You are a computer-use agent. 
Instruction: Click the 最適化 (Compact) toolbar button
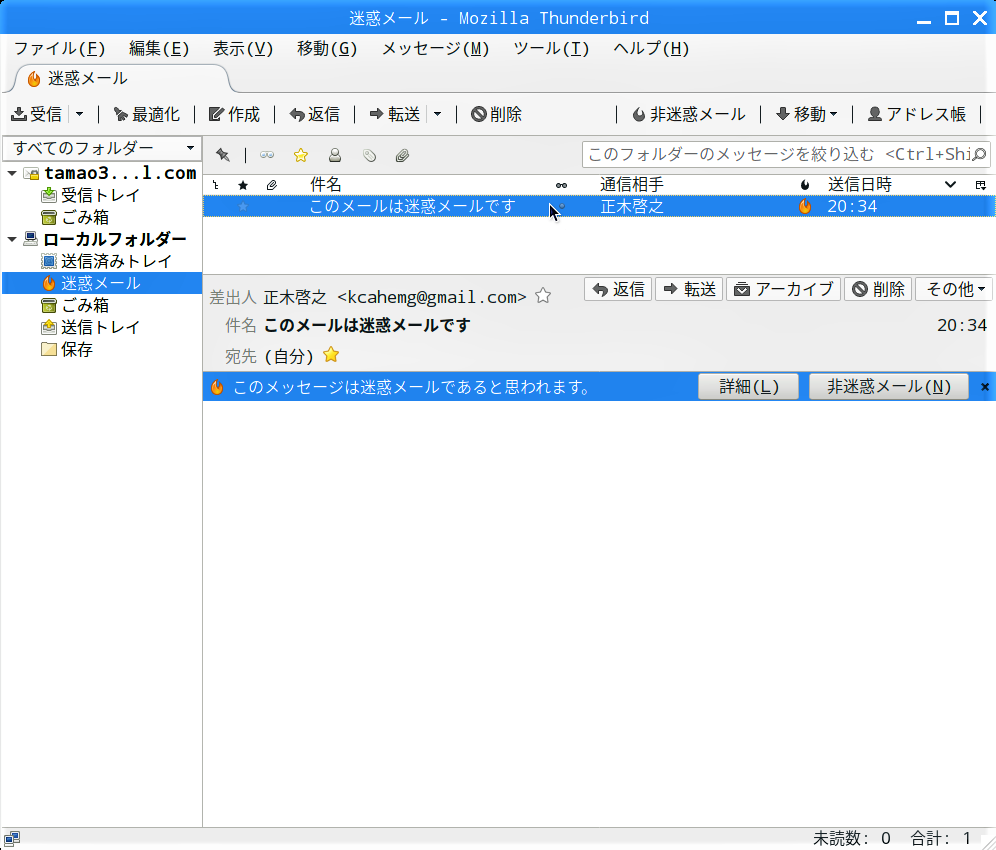[147, 114]
